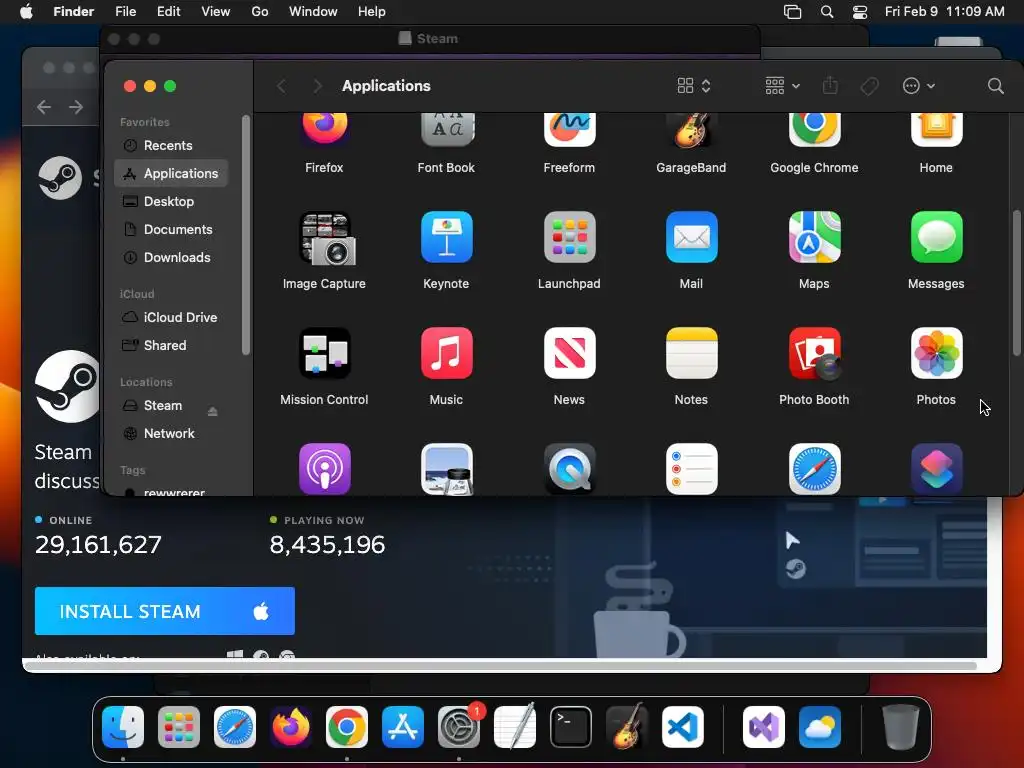Open the Mail app icon
This screenshot has width=1024, height=768.
coord(691,237)
